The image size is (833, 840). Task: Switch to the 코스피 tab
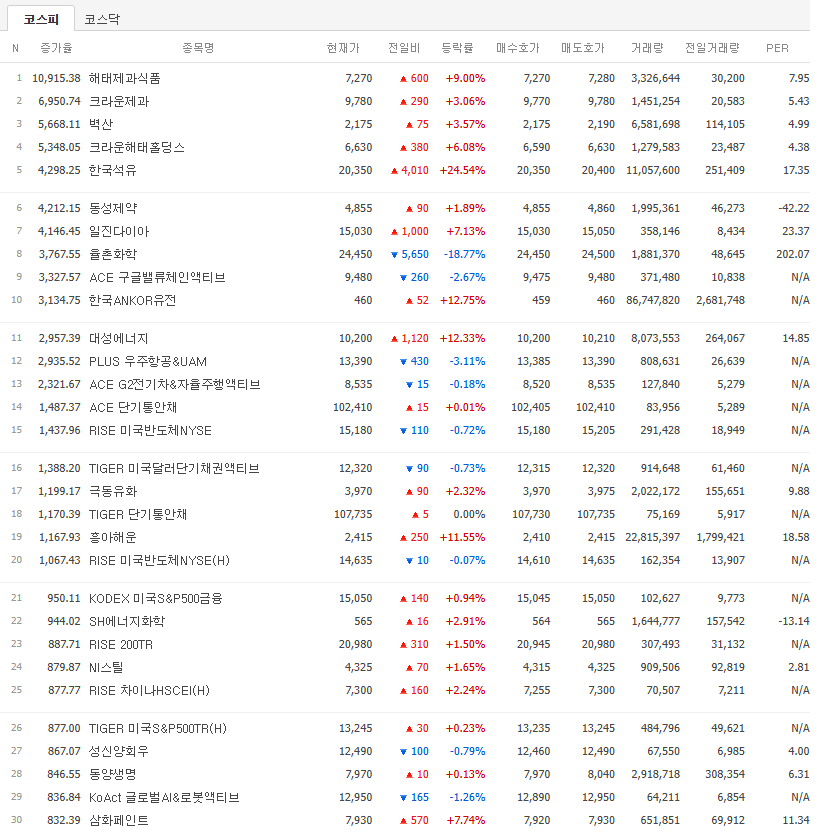[41, 19]
